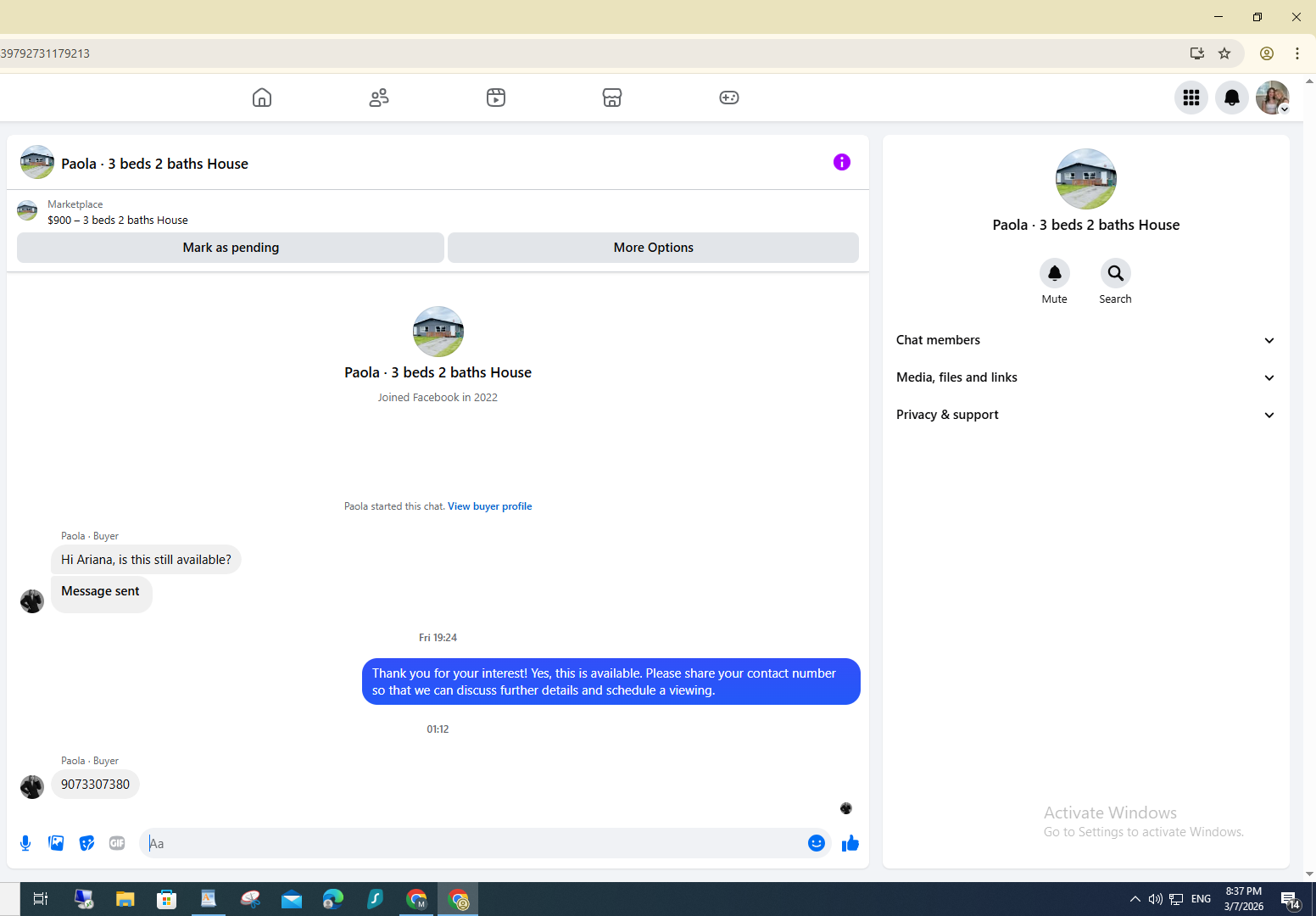Open Facebook Home tab
1316x916 pixels.
262,98
